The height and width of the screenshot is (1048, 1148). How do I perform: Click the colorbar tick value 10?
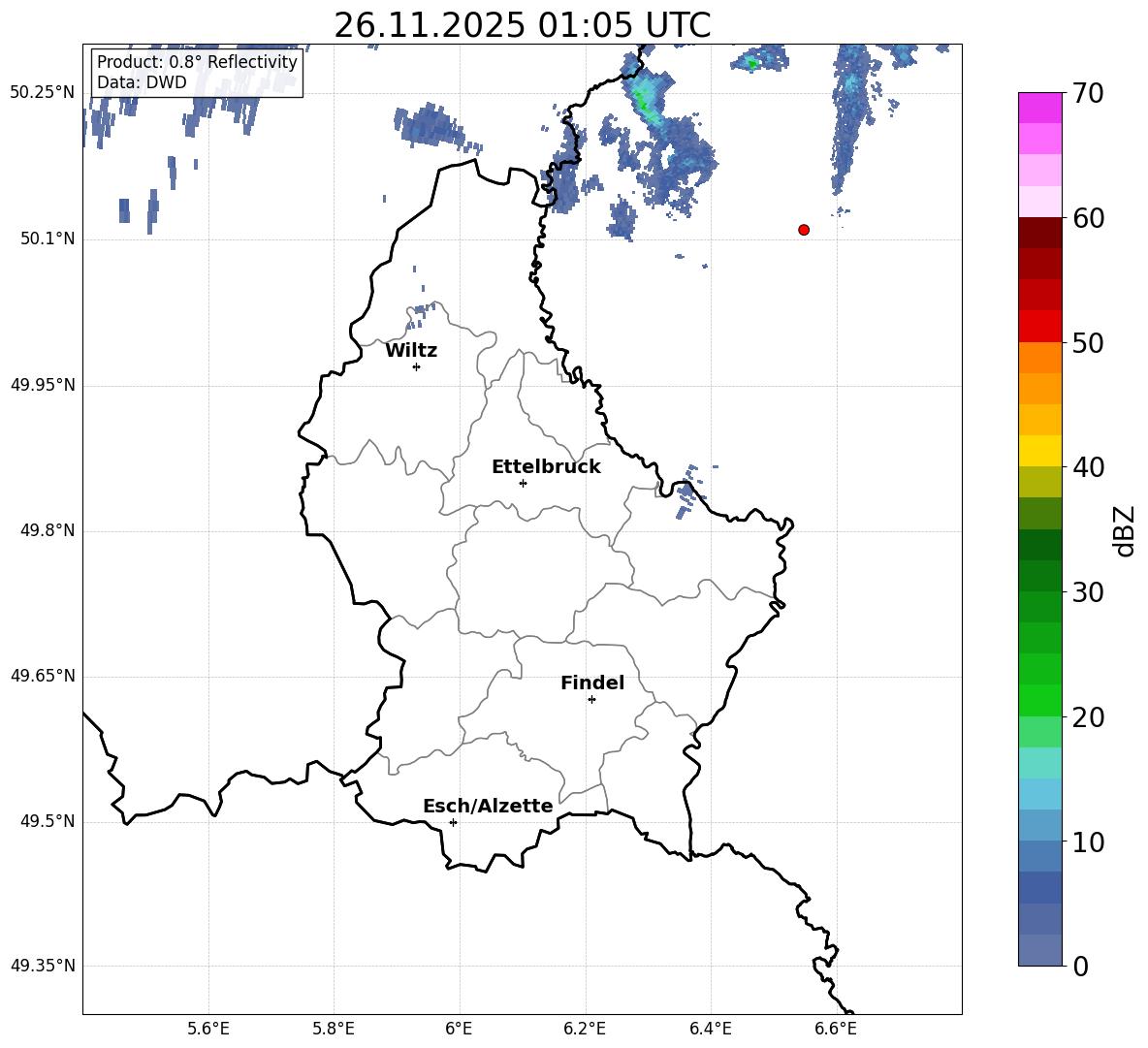pos(1088,842)
